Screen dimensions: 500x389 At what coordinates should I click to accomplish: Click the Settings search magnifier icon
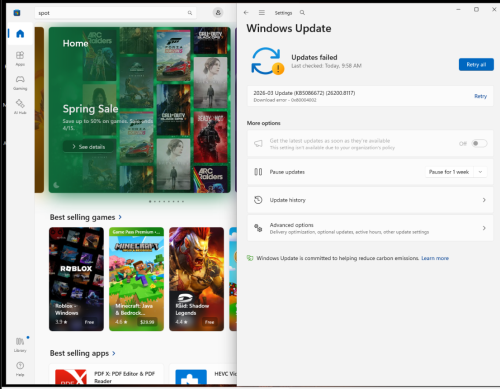tap(302, 13)
